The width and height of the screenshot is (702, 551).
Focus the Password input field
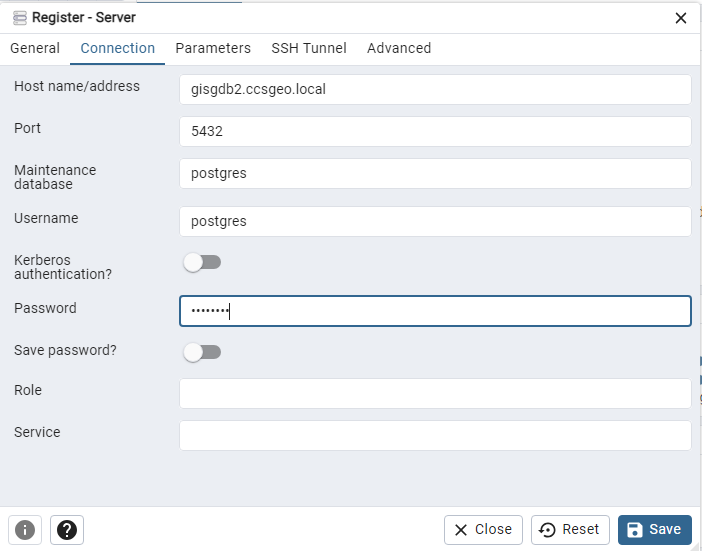[x=435, y=311]
